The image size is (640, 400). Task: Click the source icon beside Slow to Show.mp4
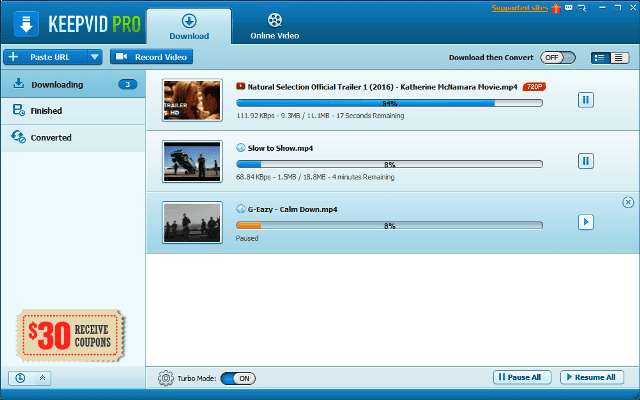pyautogui.click(x=241, y=148)
